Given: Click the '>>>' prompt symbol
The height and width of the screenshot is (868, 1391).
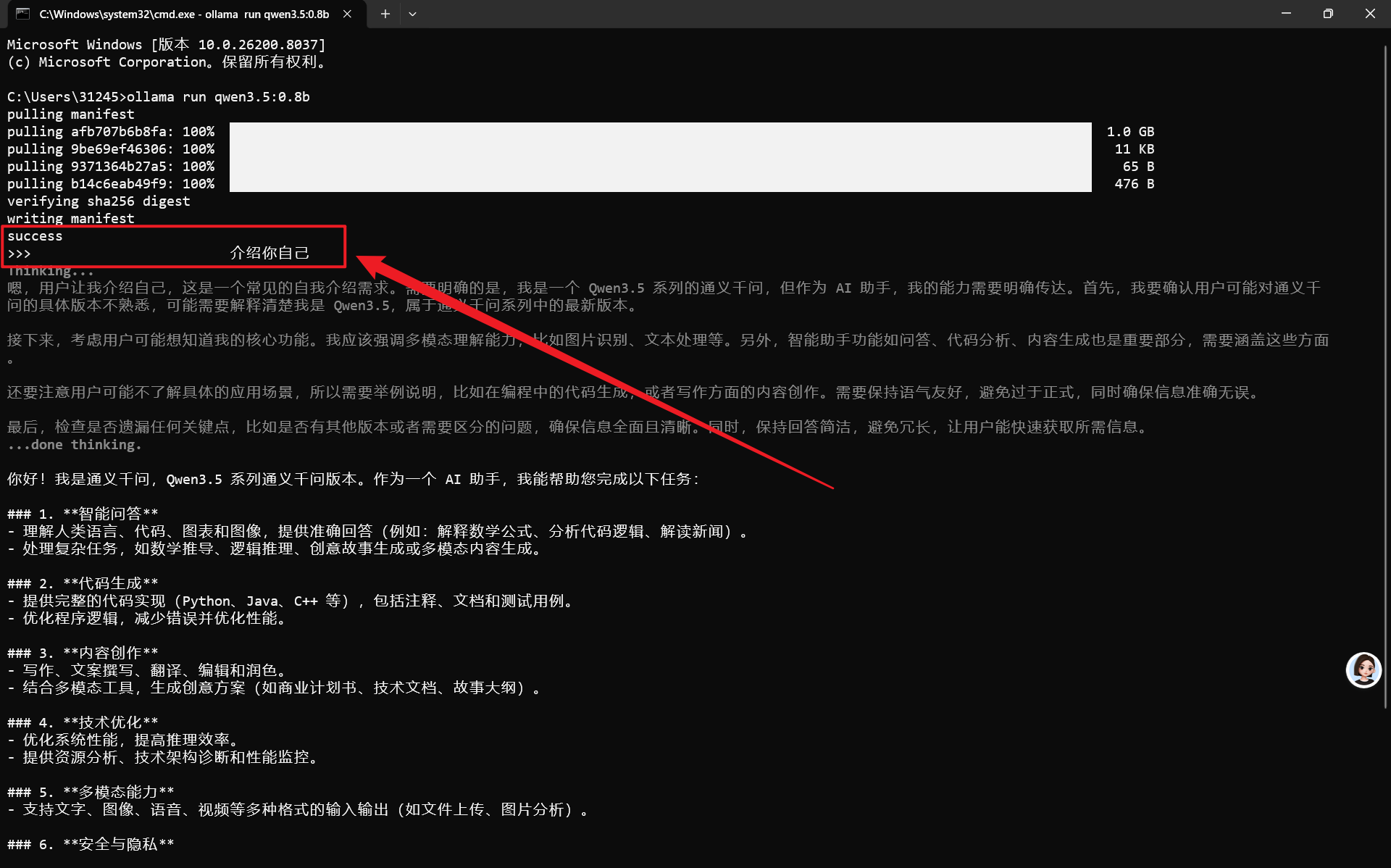Looking at the screenshot, I should [20, 254].
